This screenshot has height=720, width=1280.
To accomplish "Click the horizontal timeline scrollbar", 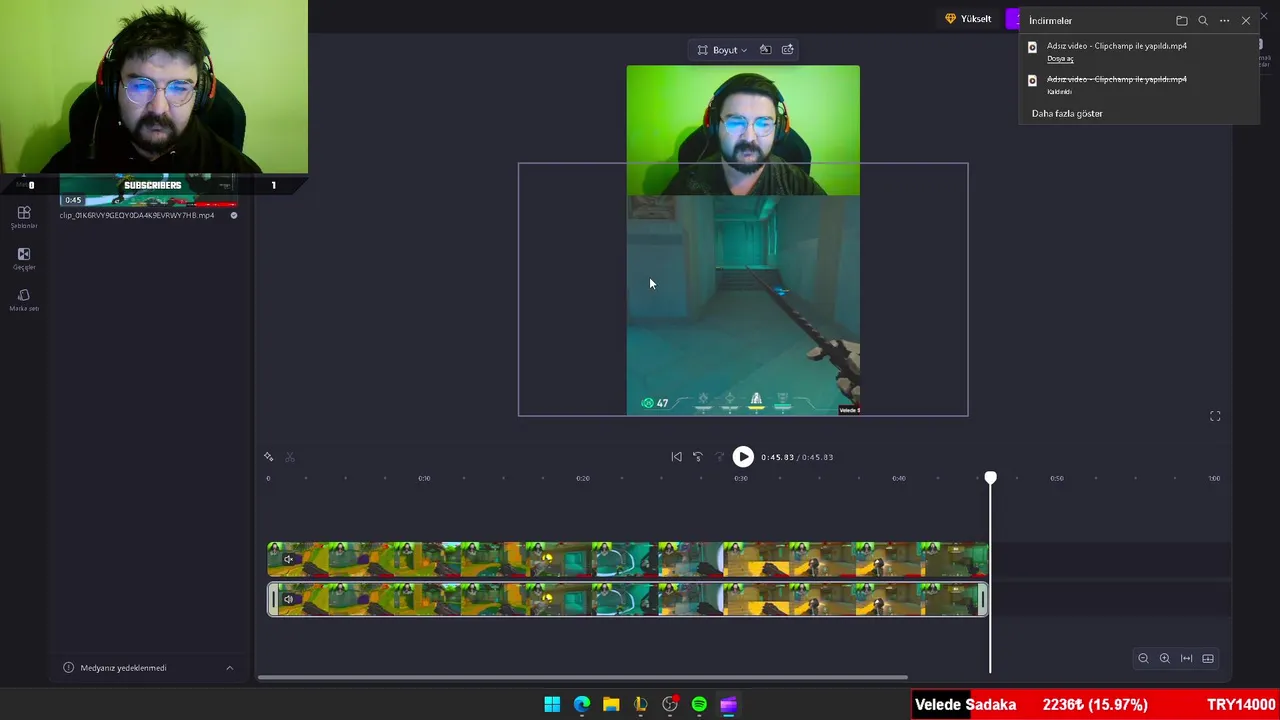I will pyautogui.click(x=583, y=678).
